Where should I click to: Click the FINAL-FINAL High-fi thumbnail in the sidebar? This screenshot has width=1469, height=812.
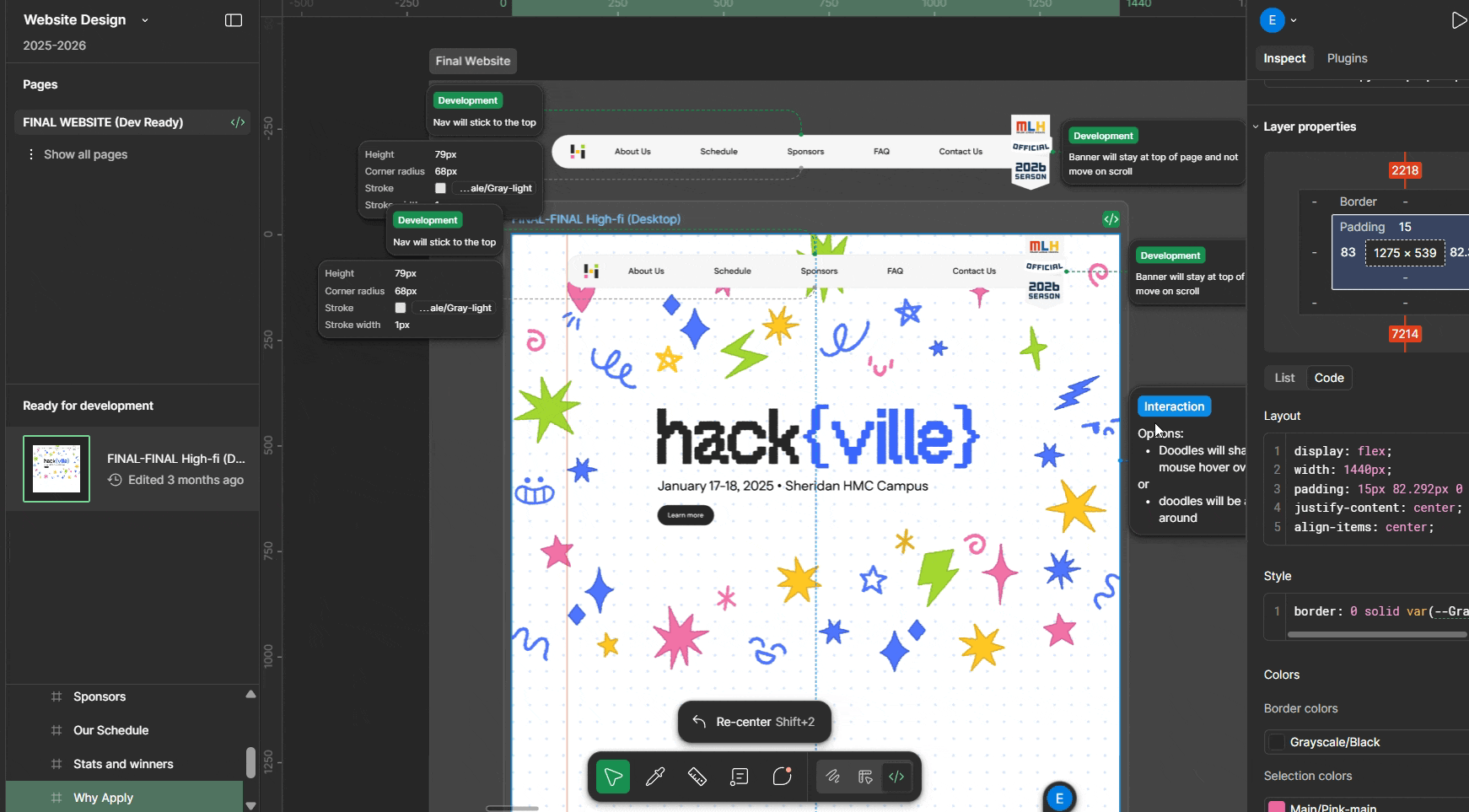click(56, 468)
